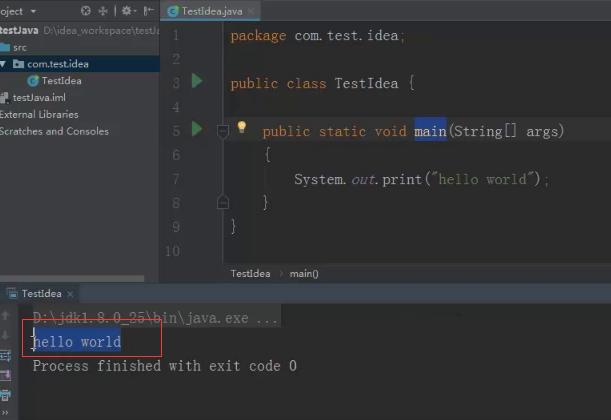Click the highlighted main method name
This screenshot has height=420, width=611.
point(430,131)
